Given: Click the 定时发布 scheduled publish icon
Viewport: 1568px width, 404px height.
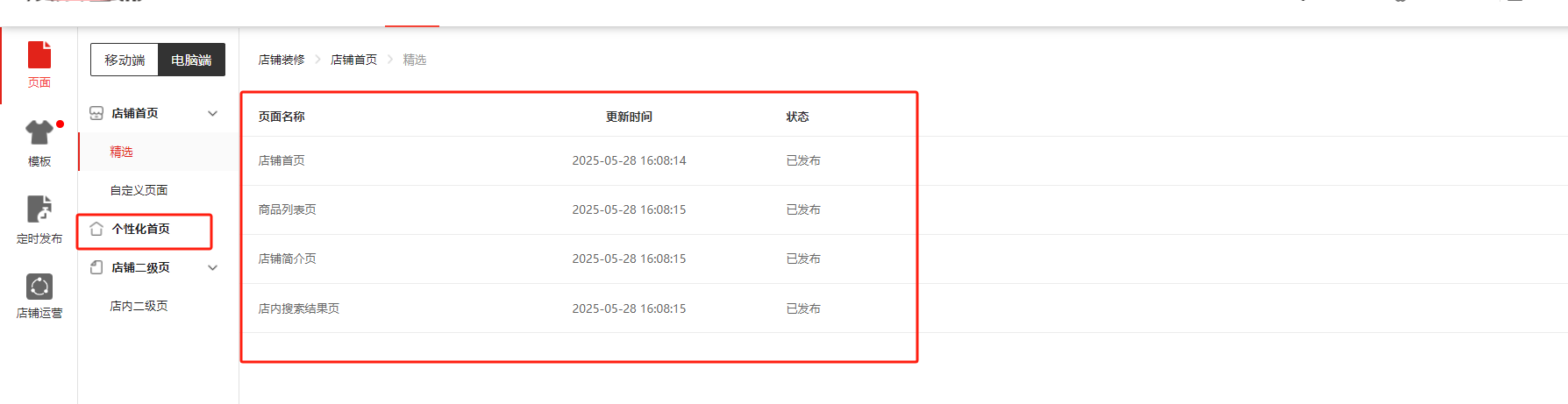Looking at the screenshot, I should (x=39, y=209).
